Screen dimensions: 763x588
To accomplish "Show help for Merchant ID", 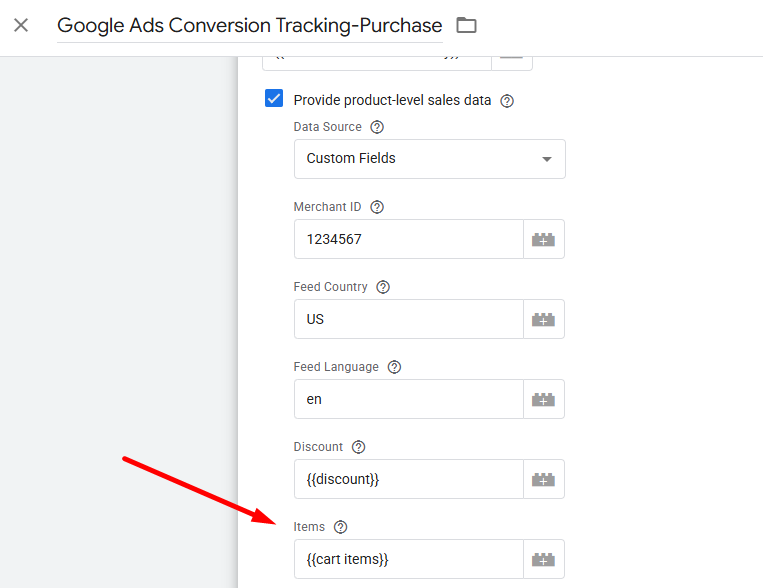I will coord(377,207).
